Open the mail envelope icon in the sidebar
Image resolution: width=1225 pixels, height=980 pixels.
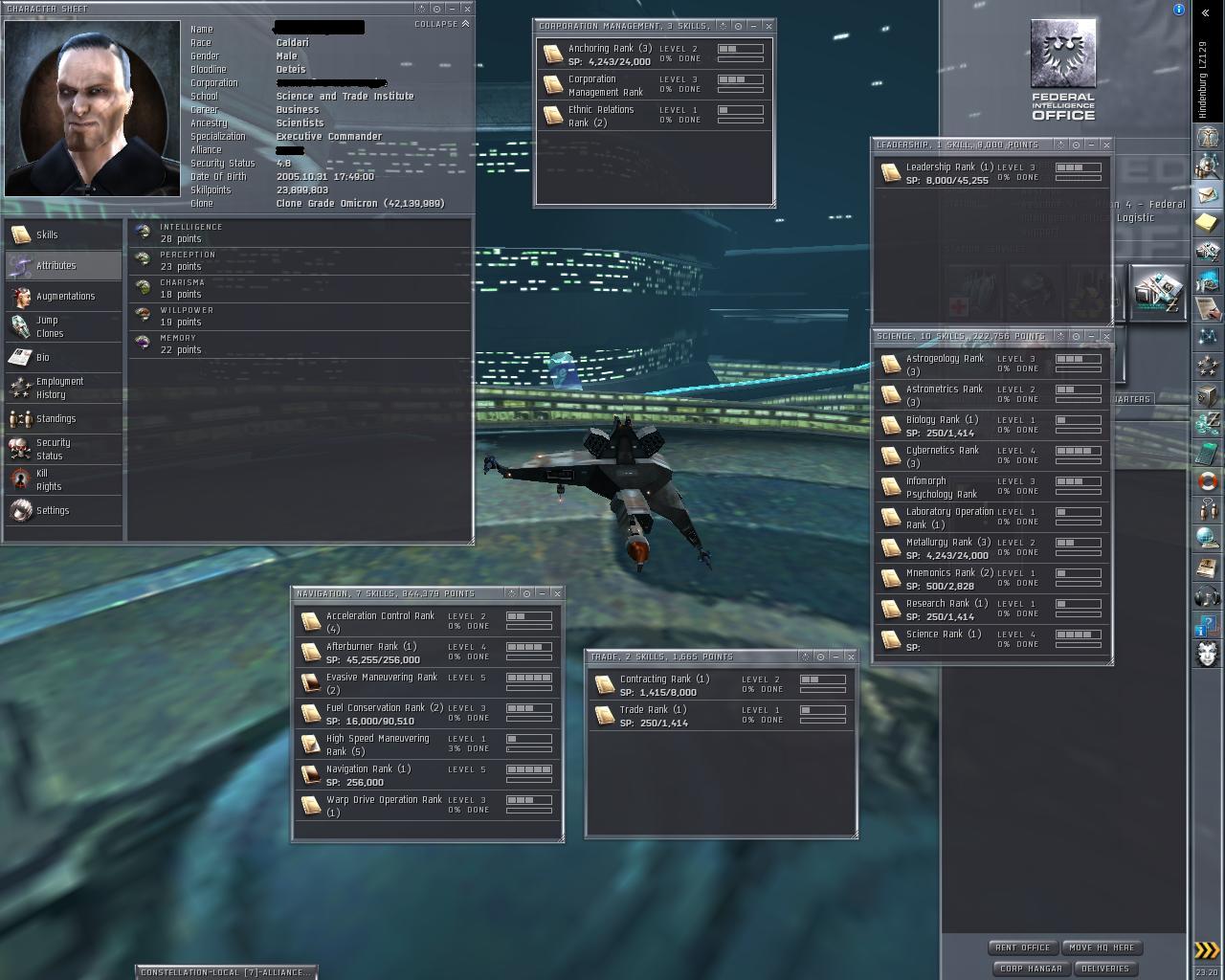1208,194
